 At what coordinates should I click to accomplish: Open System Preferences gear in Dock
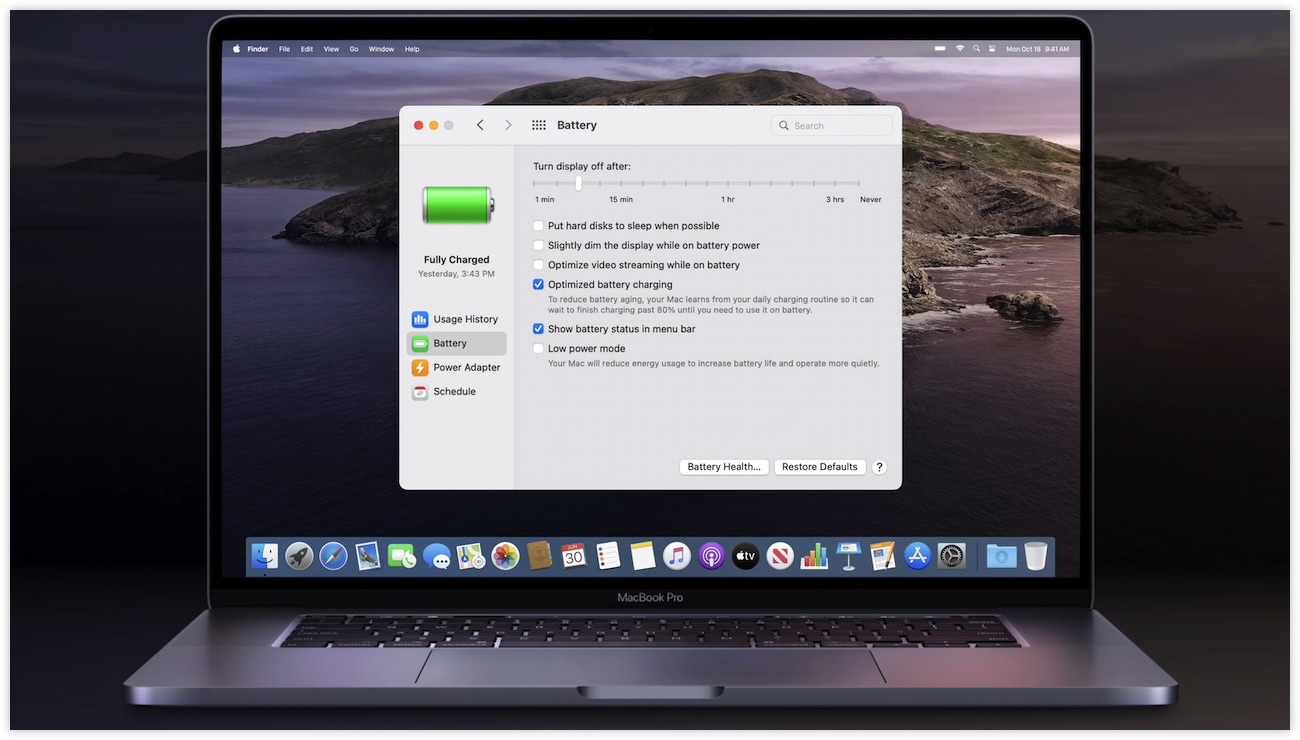(952, 556)
